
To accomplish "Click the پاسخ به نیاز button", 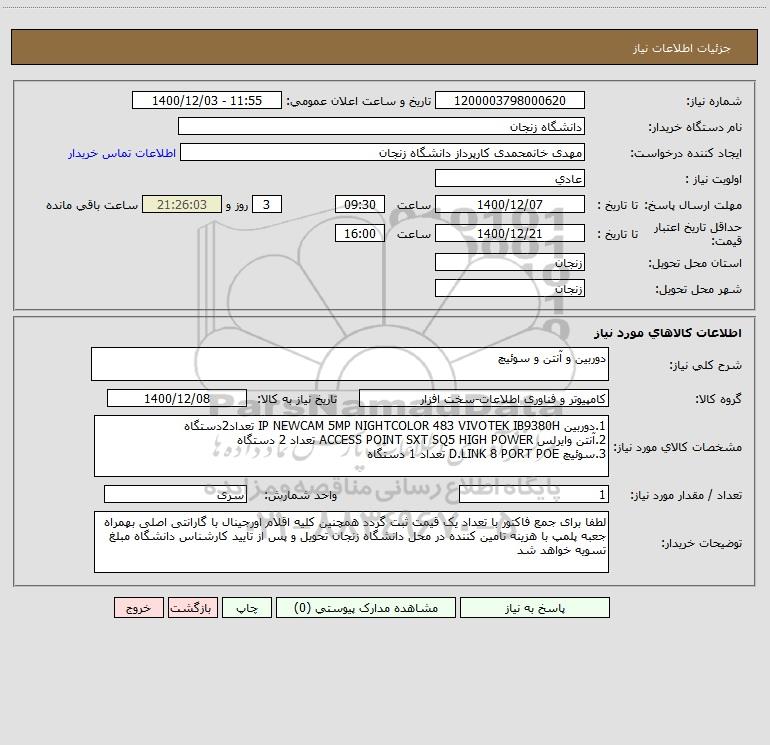I will [x=535, y=607].
